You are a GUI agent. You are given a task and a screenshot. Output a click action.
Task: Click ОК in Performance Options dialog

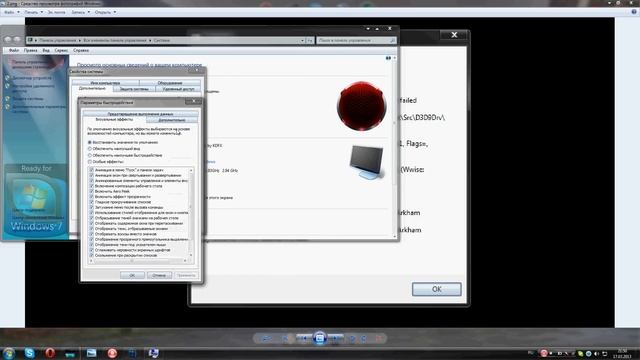[132, 275]
